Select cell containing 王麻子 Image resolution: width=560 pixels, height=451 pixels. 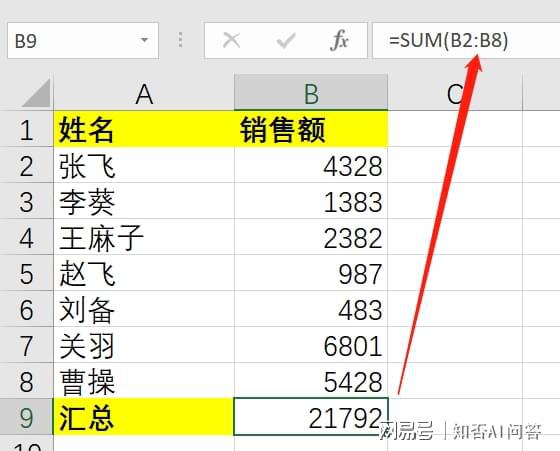tap(144, 237)
